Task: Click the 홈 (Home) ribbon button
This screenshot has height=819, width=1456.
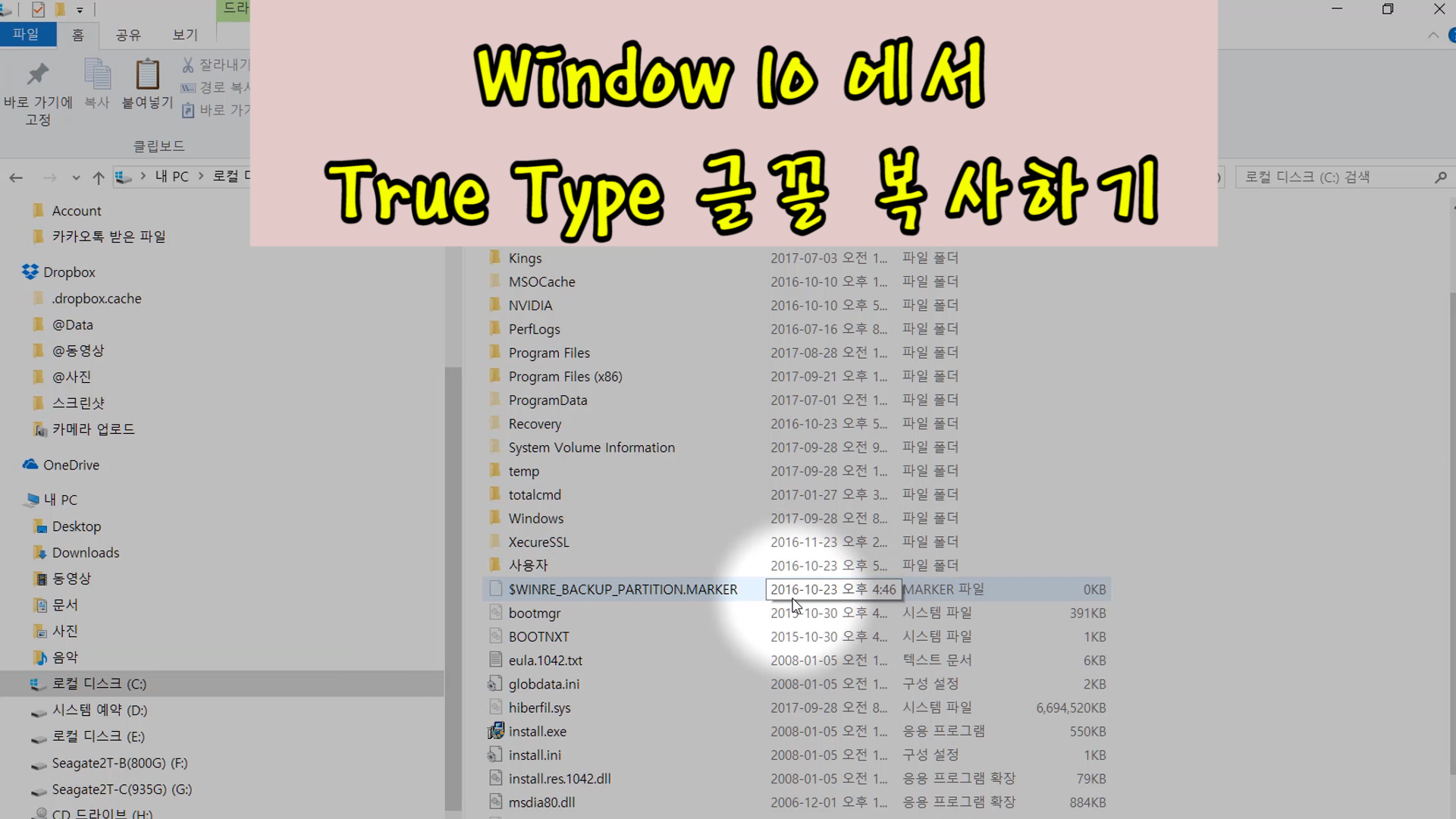Action: click(78, 35)
